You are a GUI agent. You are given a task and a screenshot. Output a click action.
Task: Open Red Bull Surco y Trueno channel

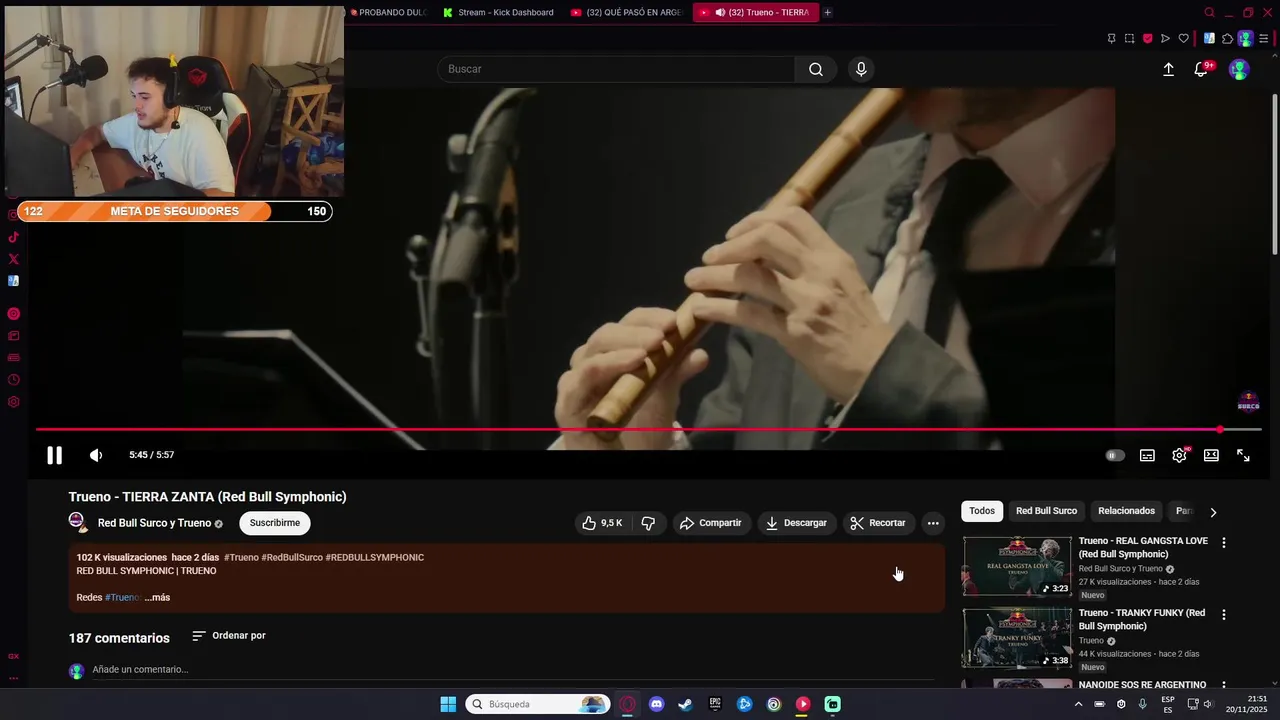154,523
